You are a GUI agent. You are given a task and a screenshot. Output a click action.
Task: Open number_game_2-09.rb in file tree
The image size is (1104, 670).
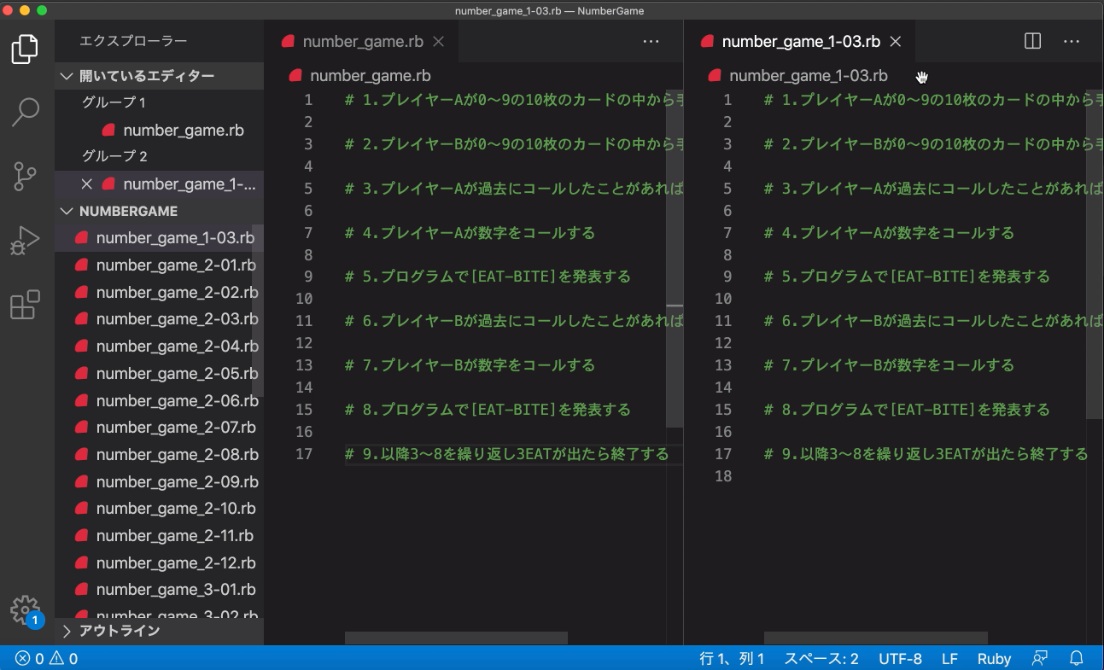(x=159, y=481)
